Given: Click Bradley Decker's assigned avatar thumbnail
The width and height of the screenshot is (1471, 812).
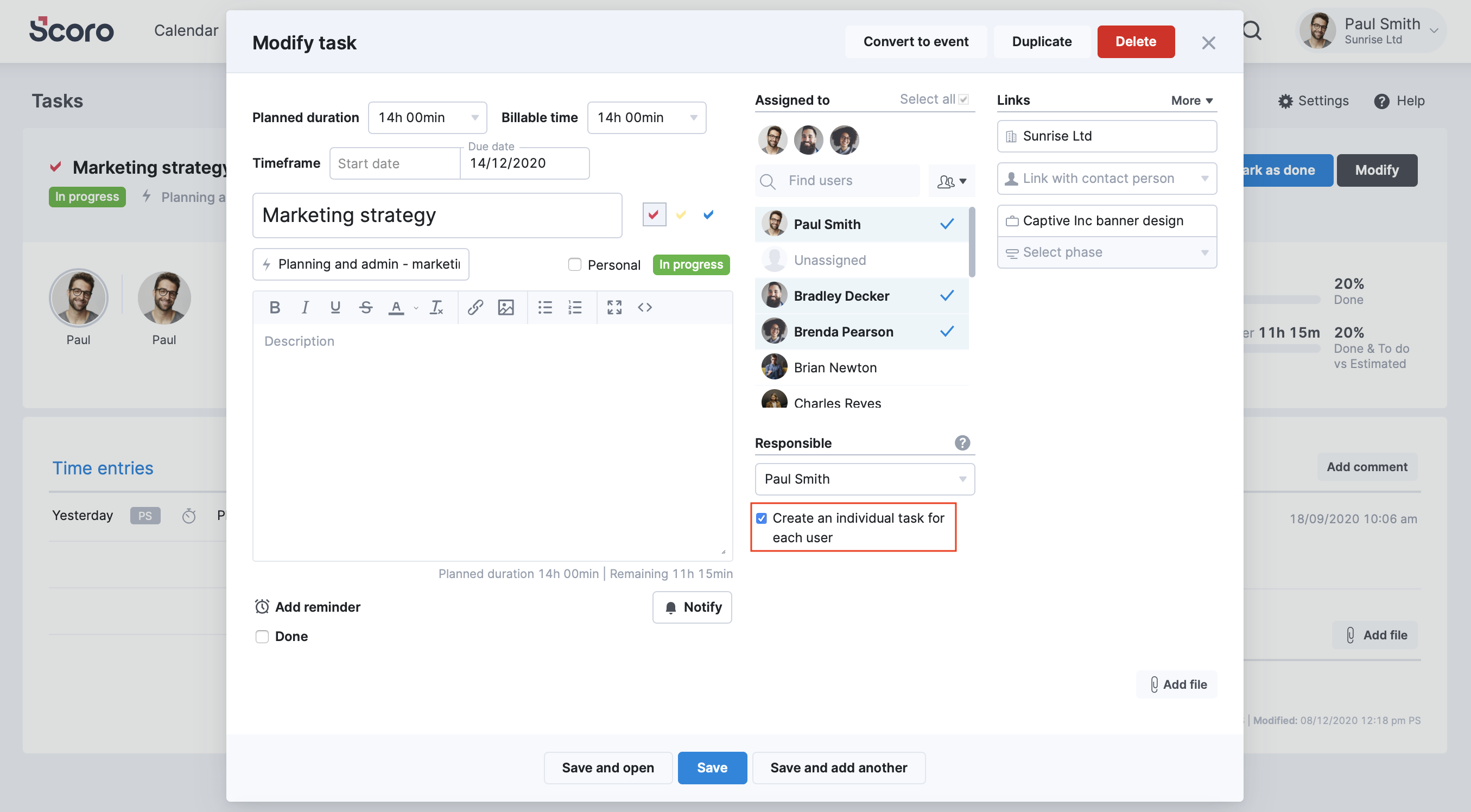Looking at the screenshot, I should coord(808,140).
